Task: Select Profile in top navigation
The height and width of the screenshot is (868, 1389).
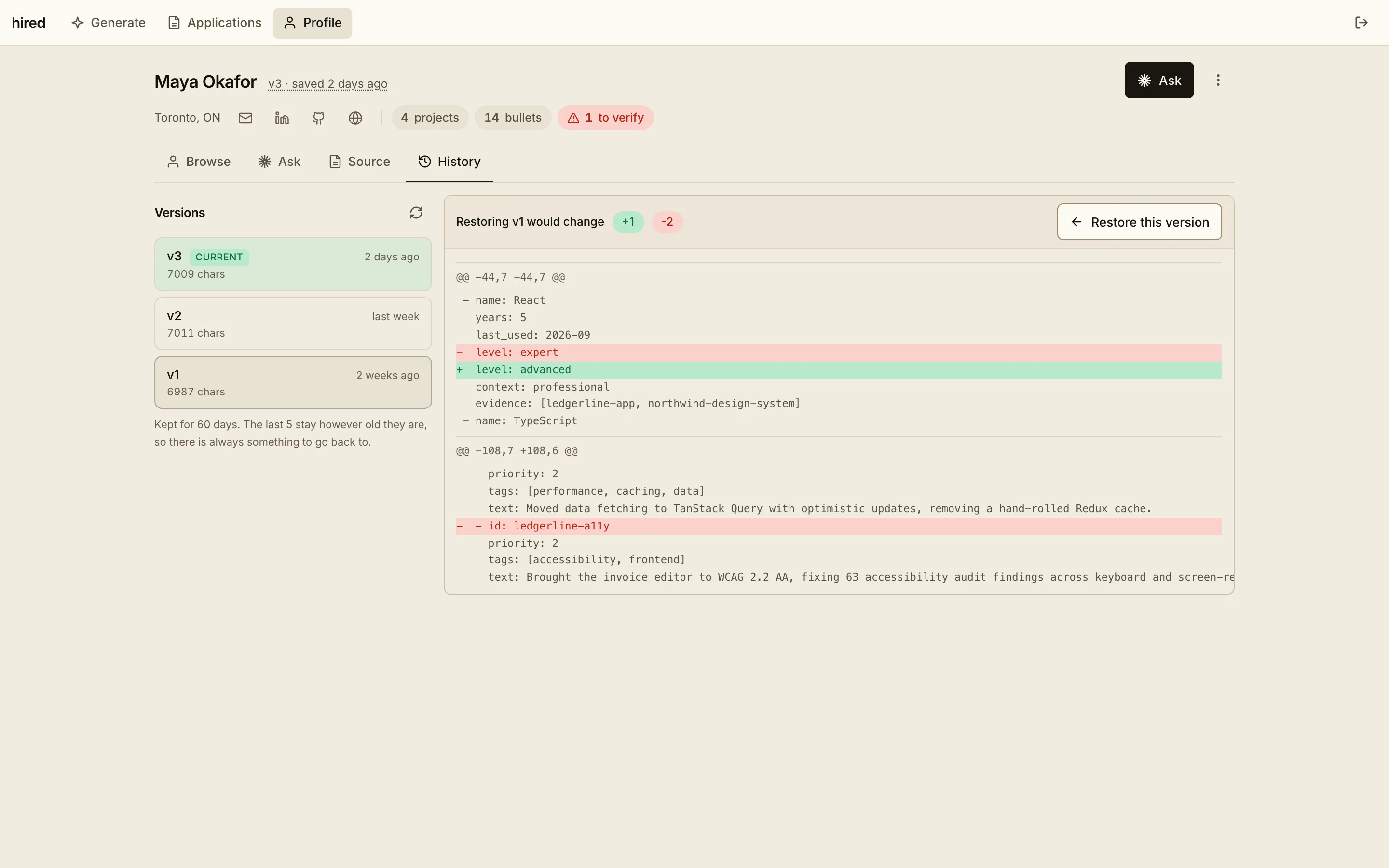Action: [x=312, y=23]
